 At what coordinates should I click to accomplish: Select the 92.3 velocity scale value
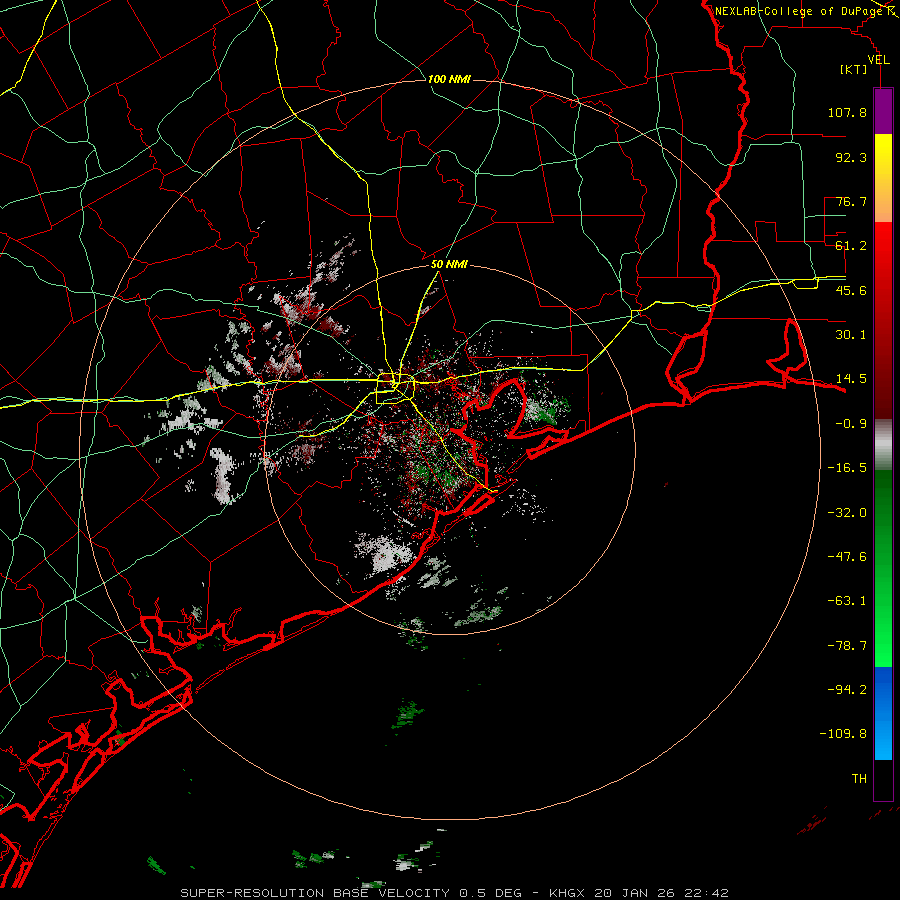[851, 157]
